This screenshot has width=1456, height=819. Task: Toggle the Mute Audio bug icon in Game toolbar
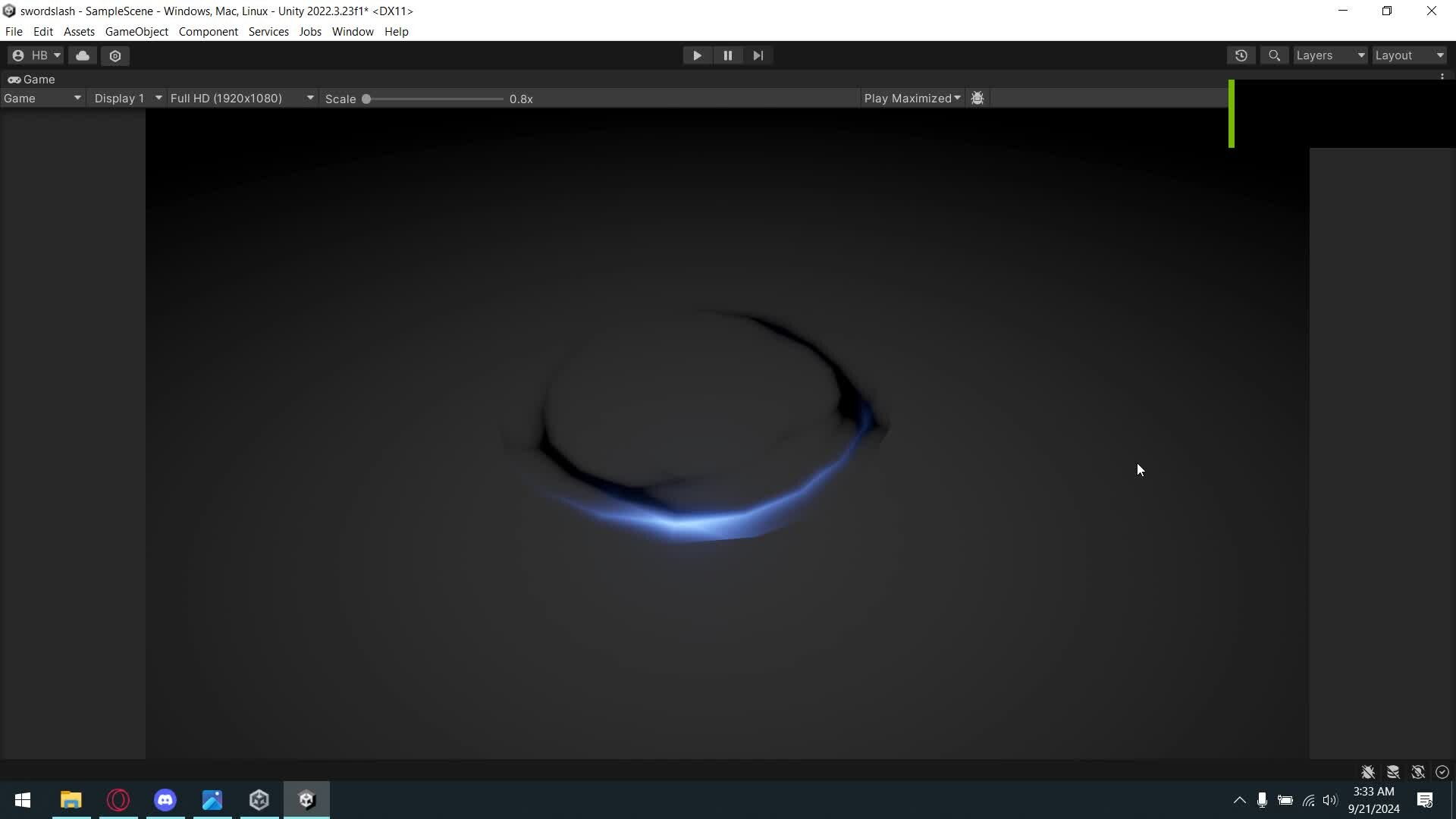977,98
